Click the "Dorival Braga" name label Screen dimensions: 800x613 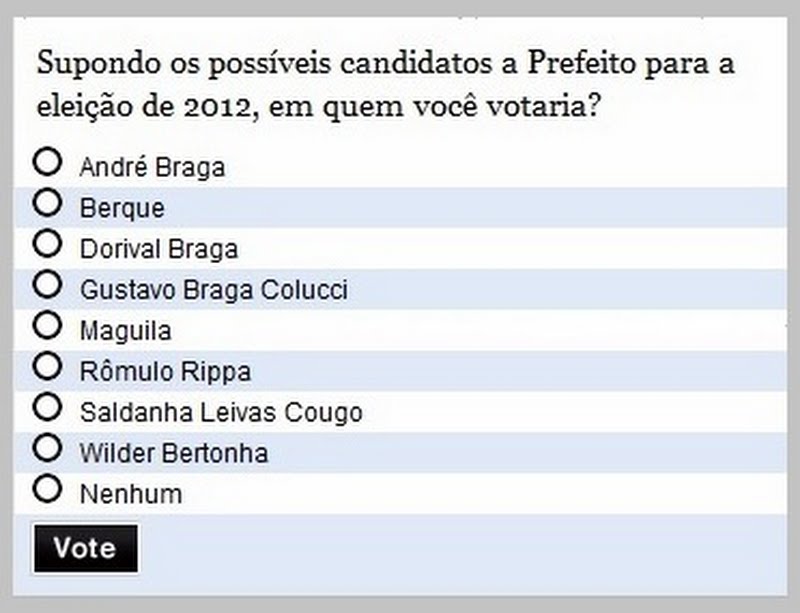(x=158, y=250)
